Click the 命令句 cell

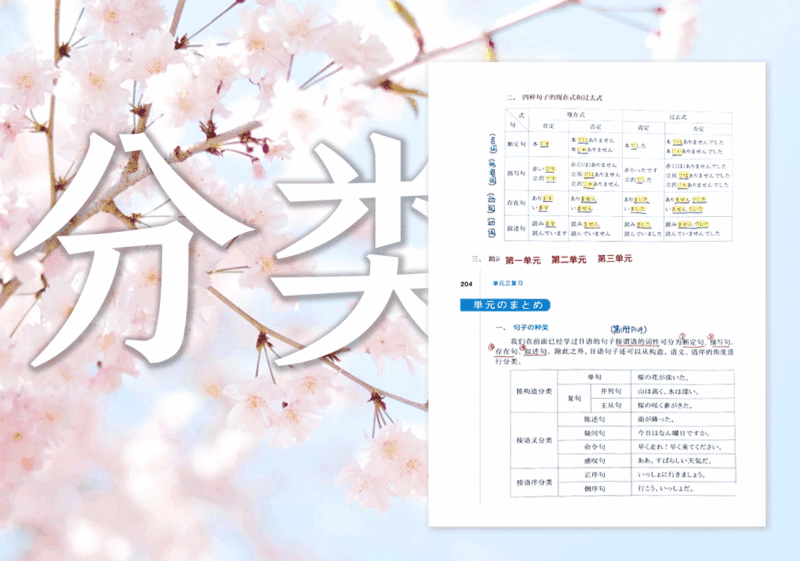click(x=594, y=447)
